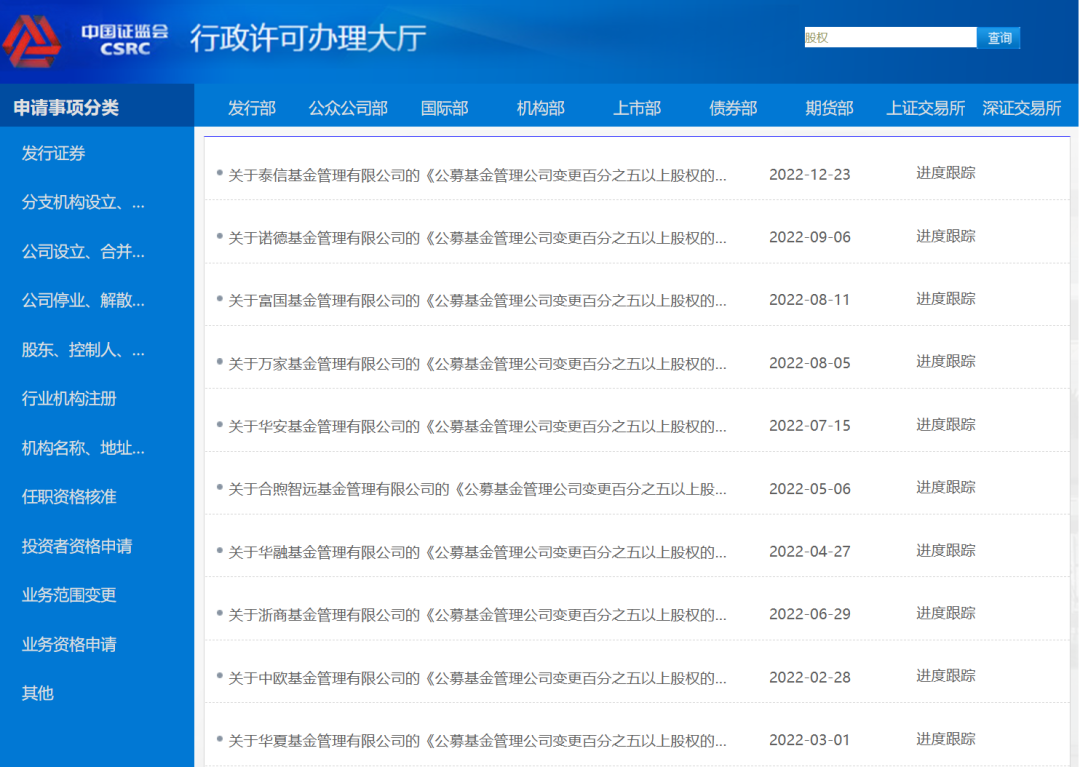
Task: Open the 公众公司部 tab
Action: click(x=348, y=108)
